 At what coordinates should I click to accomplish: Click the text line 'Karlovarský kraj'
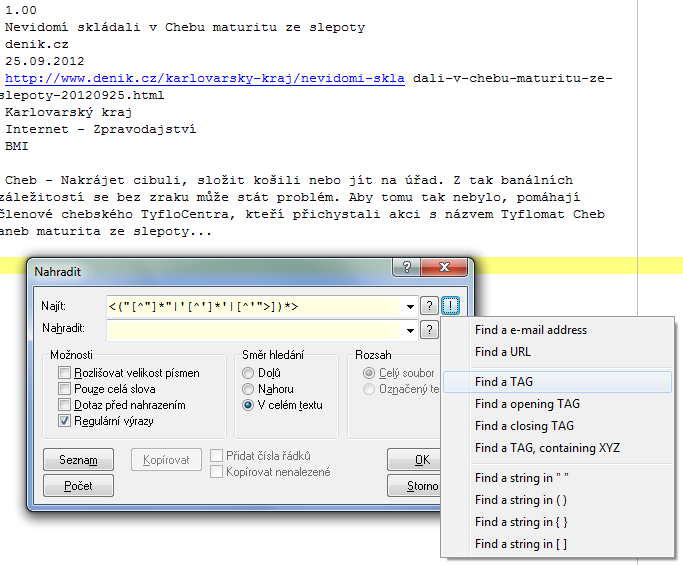click(x=68, y=112)
